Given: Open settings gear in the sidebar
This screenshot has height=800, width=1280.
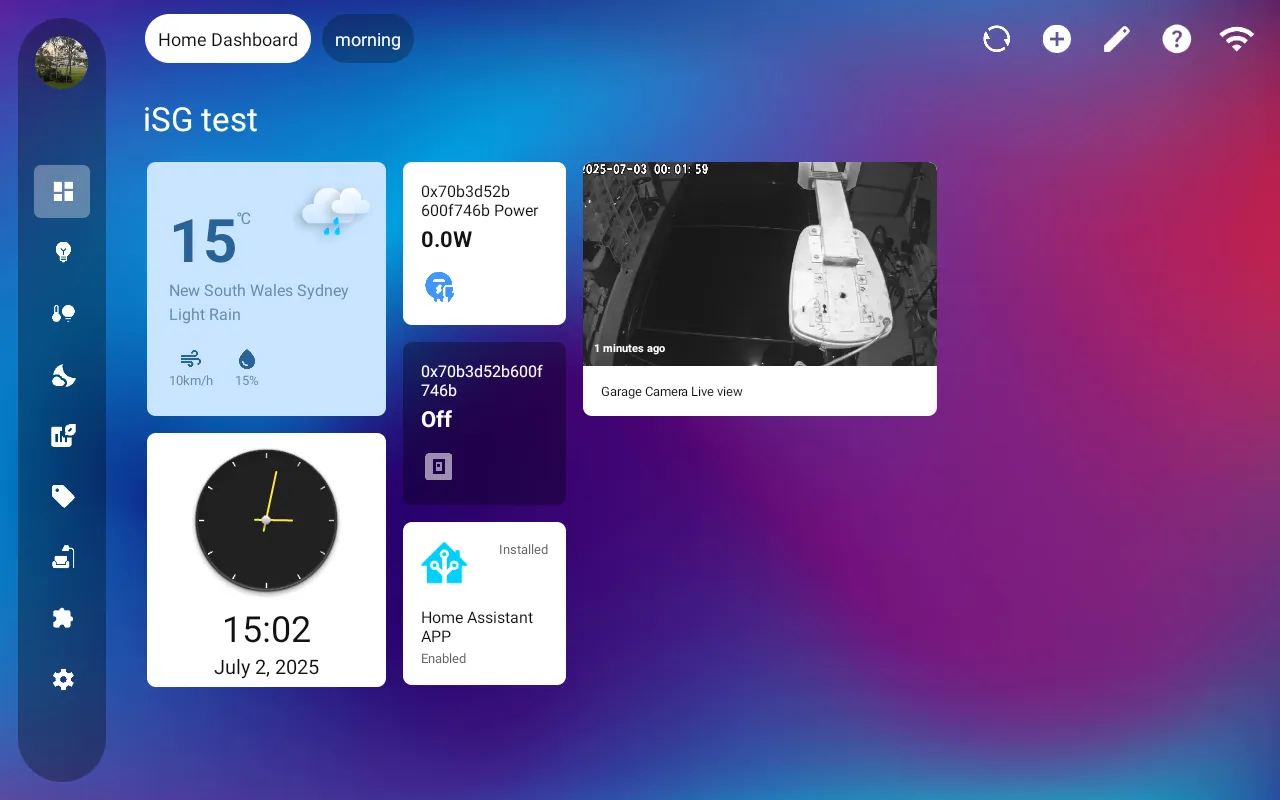Looking at the screenshot, I should tap(63, 680).
